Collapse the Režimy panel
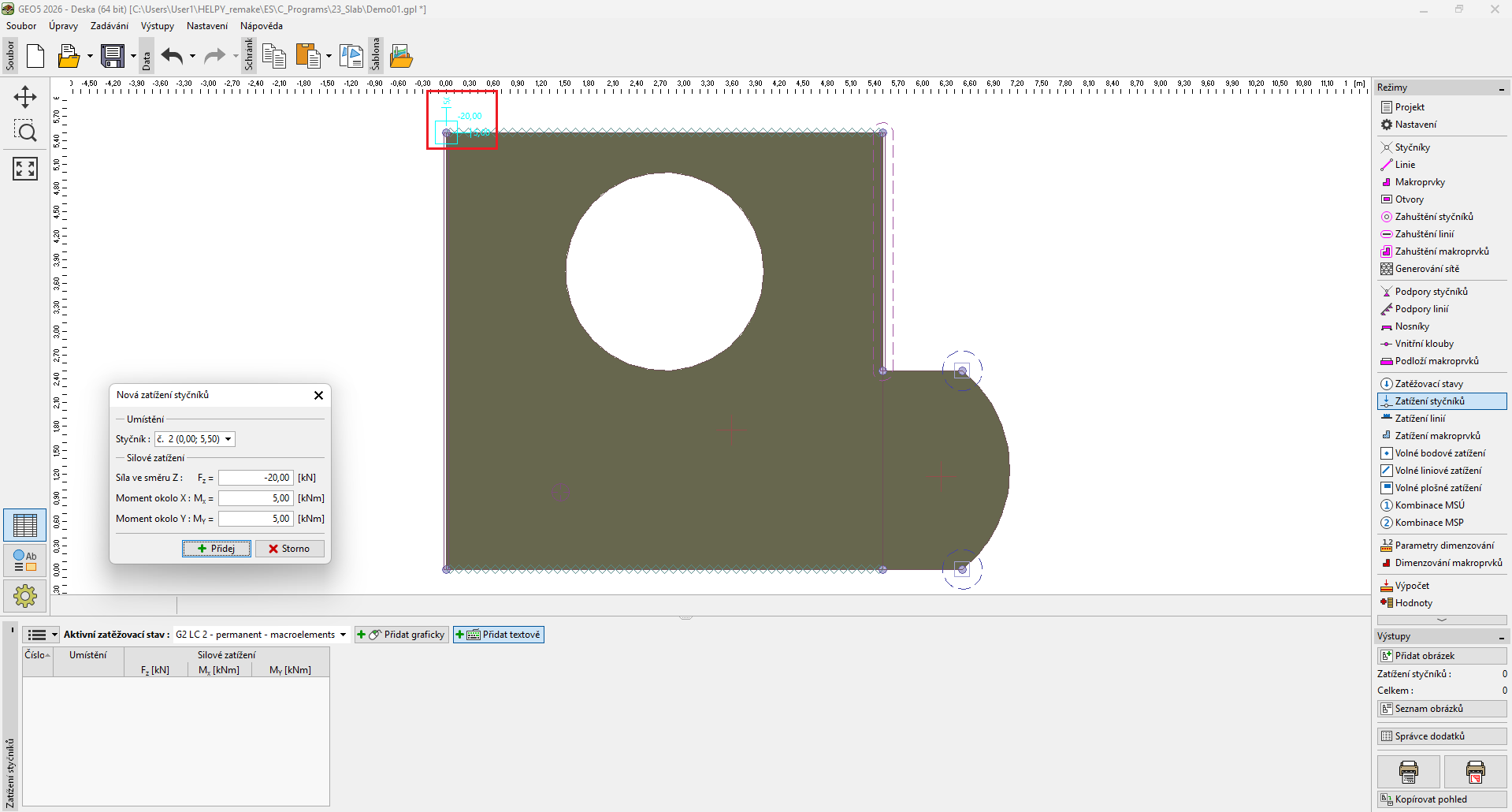1512x812 pixels. tap(1501, 88)
